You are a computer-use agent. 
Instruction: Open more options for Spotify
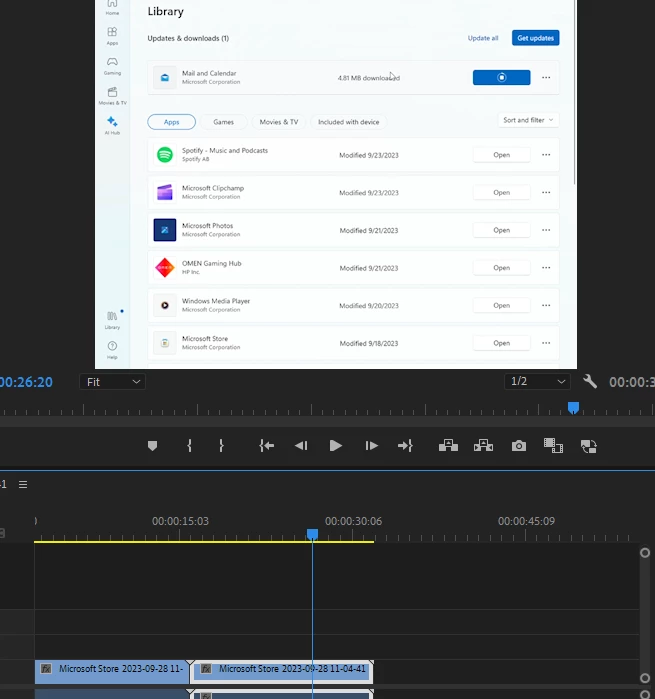[546, 155]
